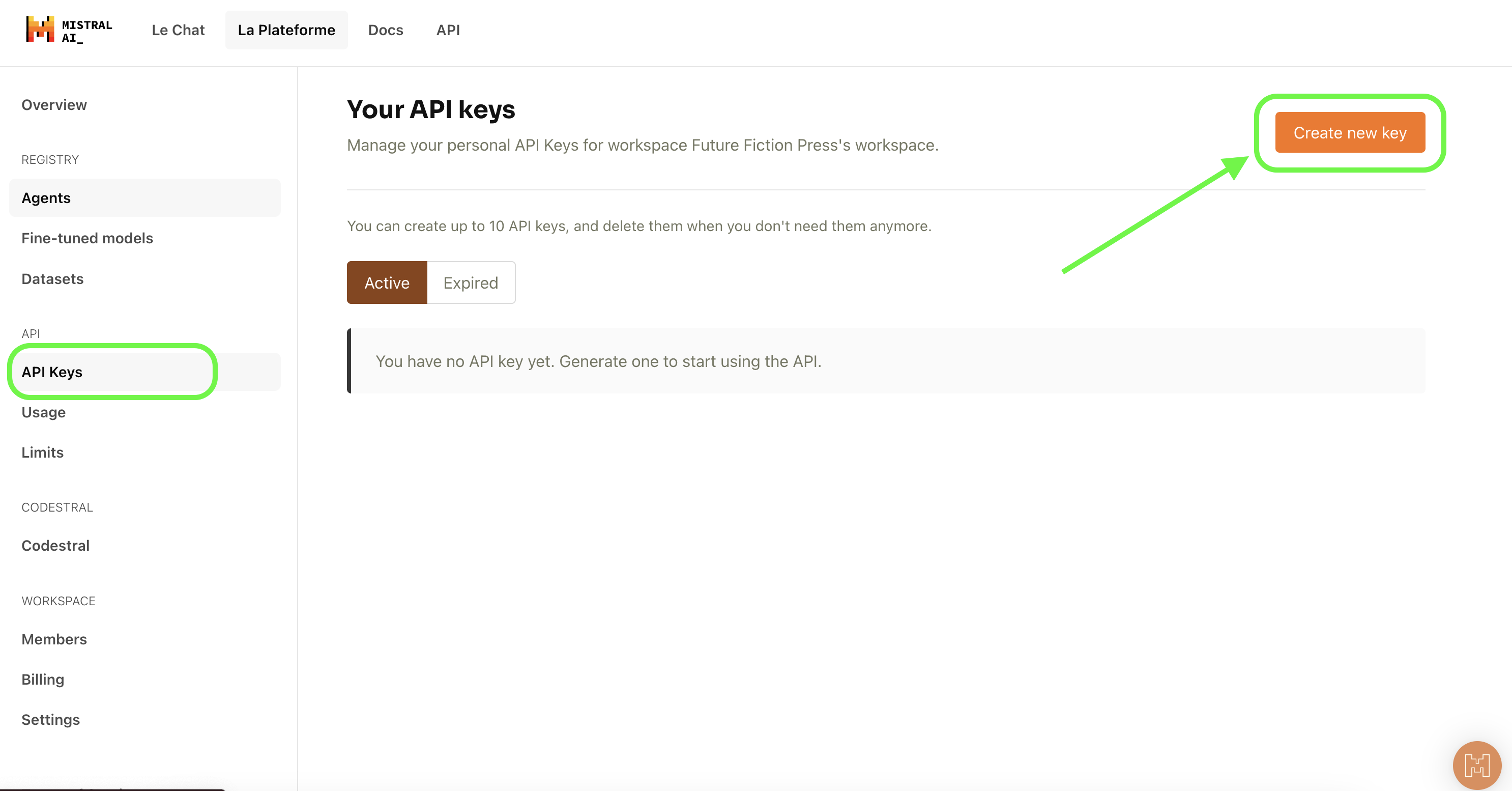Click the Mistral AI logo
1512x791 pixels.
point(69,30)
